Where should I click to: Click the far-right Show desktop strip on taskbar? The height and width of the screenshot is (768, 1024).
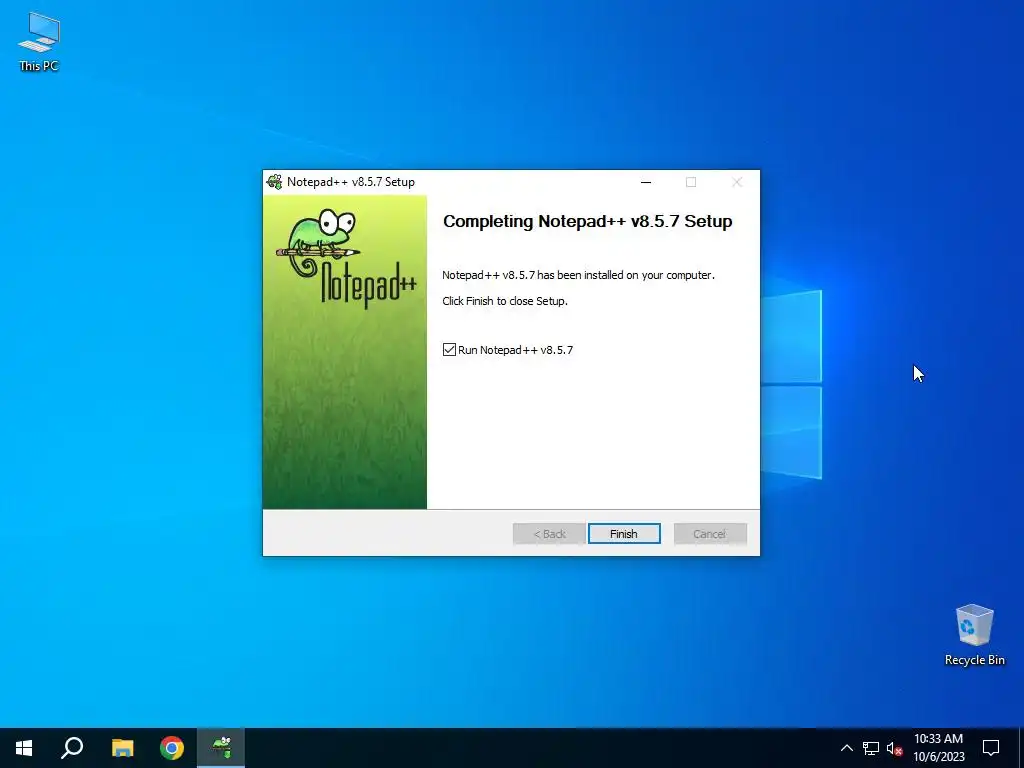click(x=1021, y=748)
